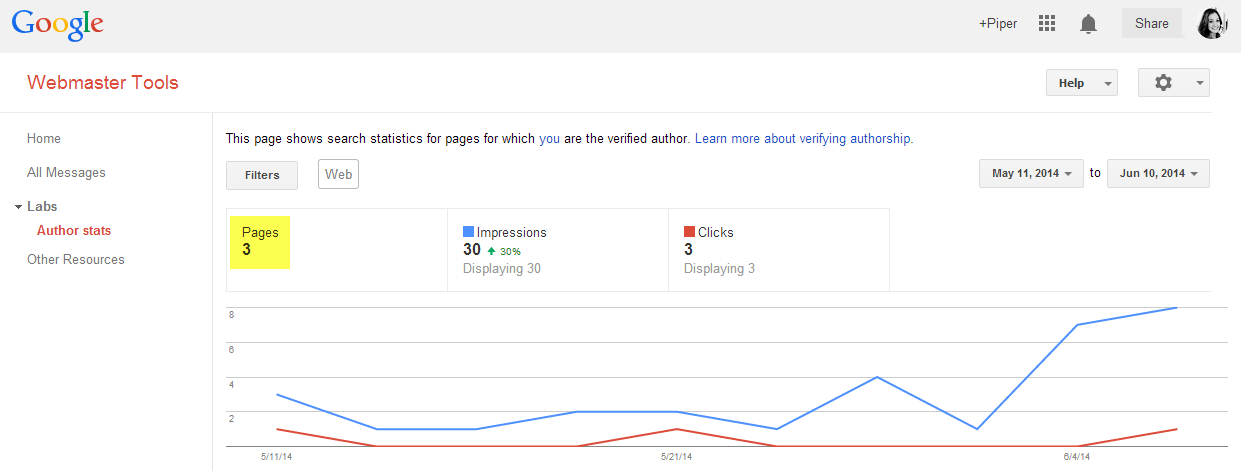Open the Jun 10, 2014 end date dropdown
1241x471 pixels.
(x=1159, y=173)
